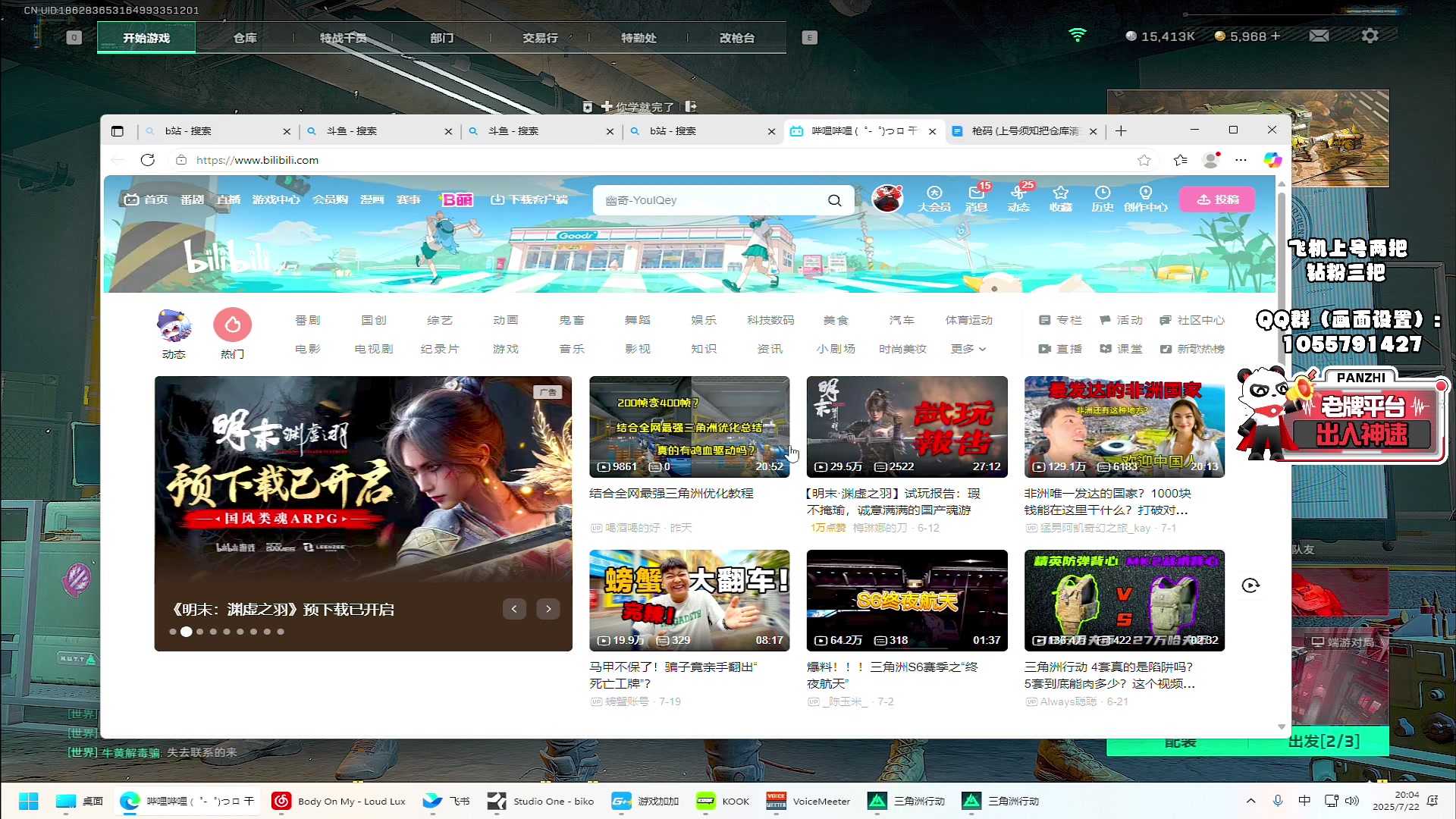The width and height of the screenshot is (1456, 819).
Task: Open the browser profile avatar icon
Action: 1211,160
